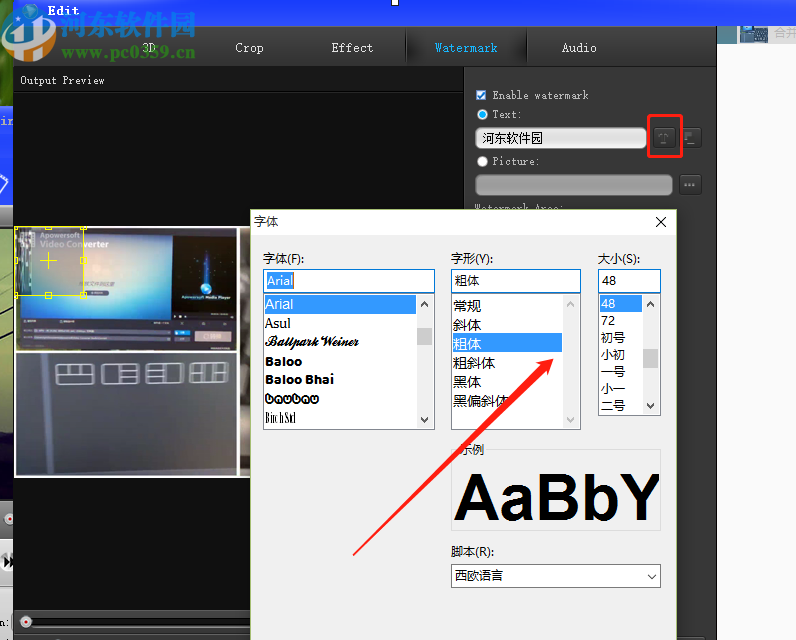Select the Birch Std font
The height and width of the screenshot is (640, 796).
(x=340, y=418)
